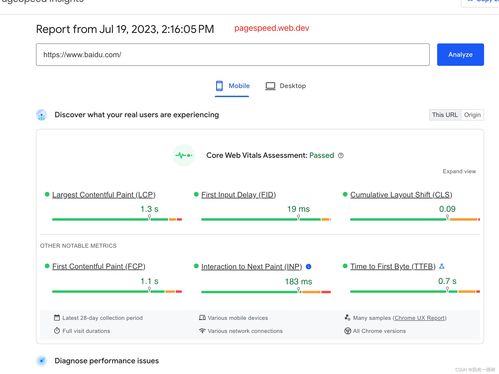Click the CLS value 0.09
This screenshot has width=499, height=374.
pos(447,209)
